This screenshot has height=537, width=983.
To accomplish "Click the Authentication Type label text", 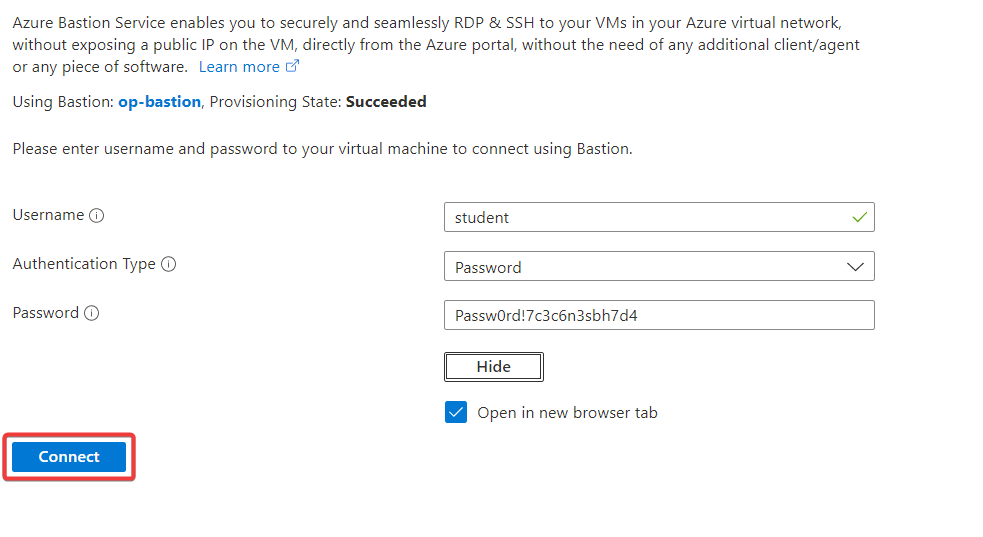I will point(84,264).
